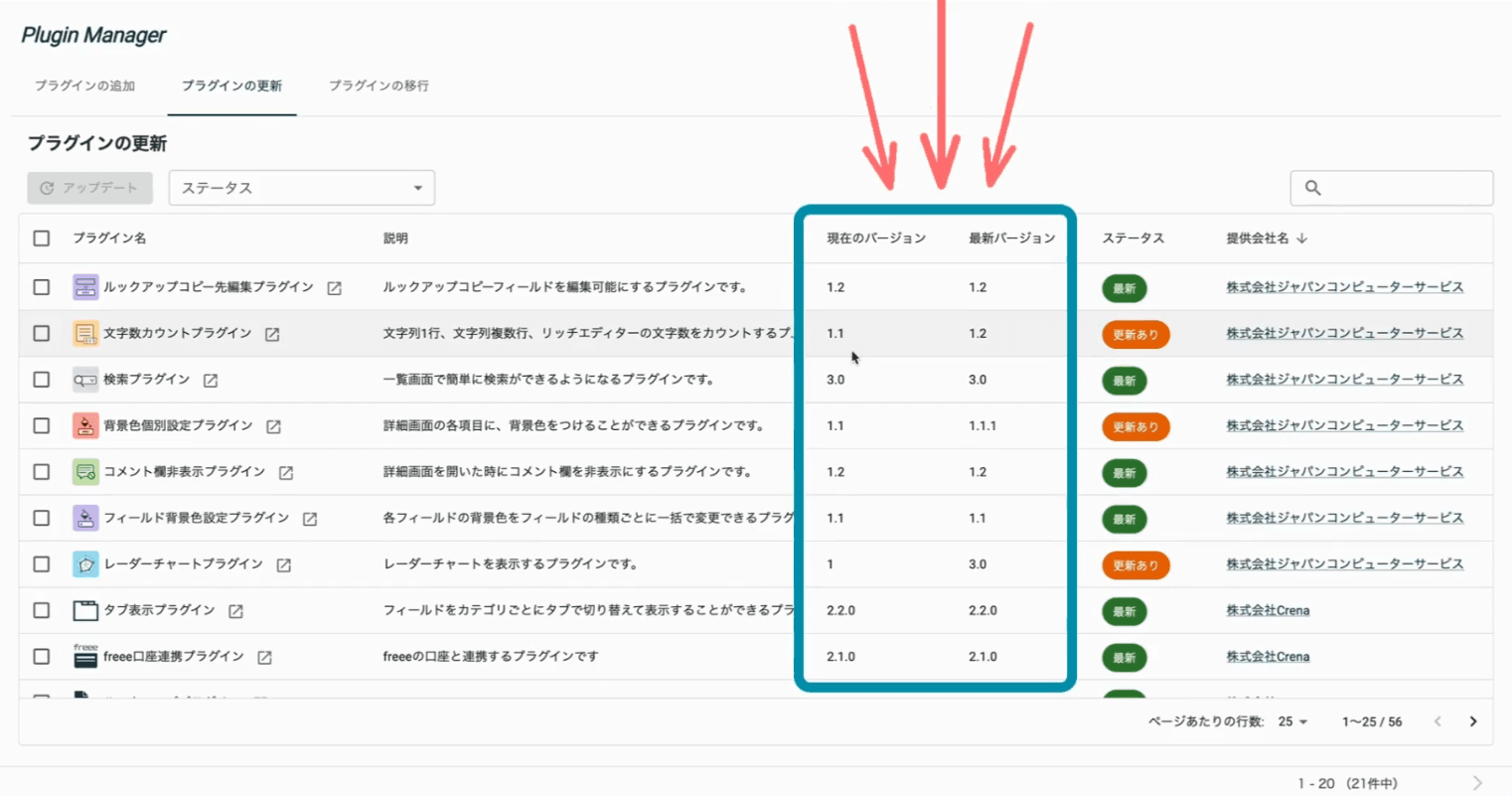Check the ルックアップコピー先編集プラグイン row
Screen dimensions: 1512x796
click(x=42, y=287)
